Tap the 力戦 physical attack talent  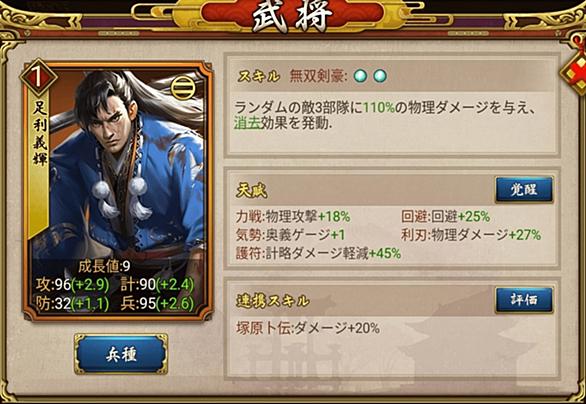(293, 216)
